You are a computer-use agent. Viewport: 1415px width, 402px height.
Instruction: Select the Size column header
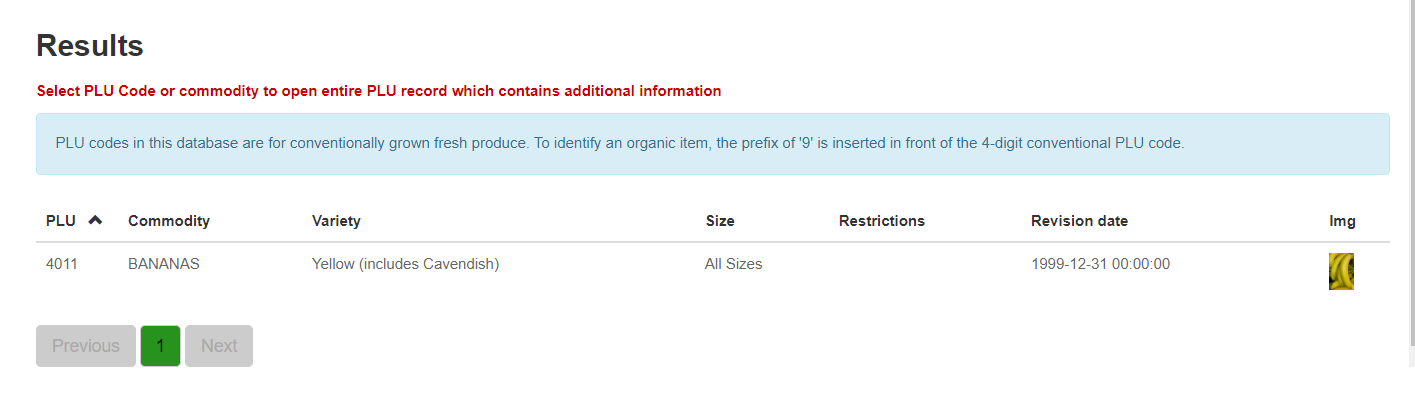pos(720,221)
